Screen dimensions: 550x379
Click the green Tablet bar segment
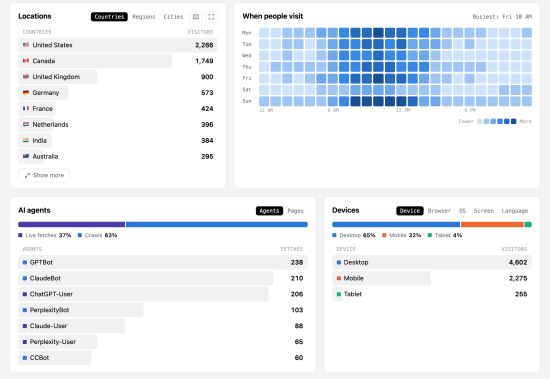pos(528,224)
